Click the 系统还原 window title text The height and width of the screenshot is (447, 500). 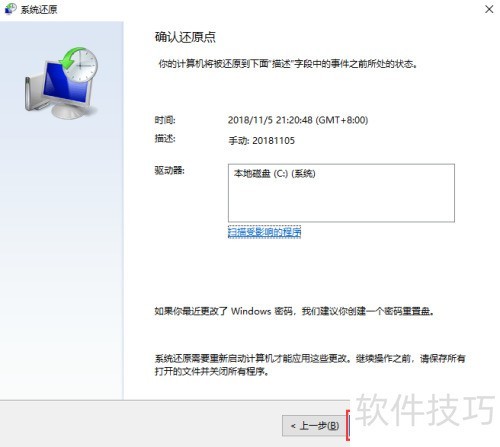coord(39,9)
